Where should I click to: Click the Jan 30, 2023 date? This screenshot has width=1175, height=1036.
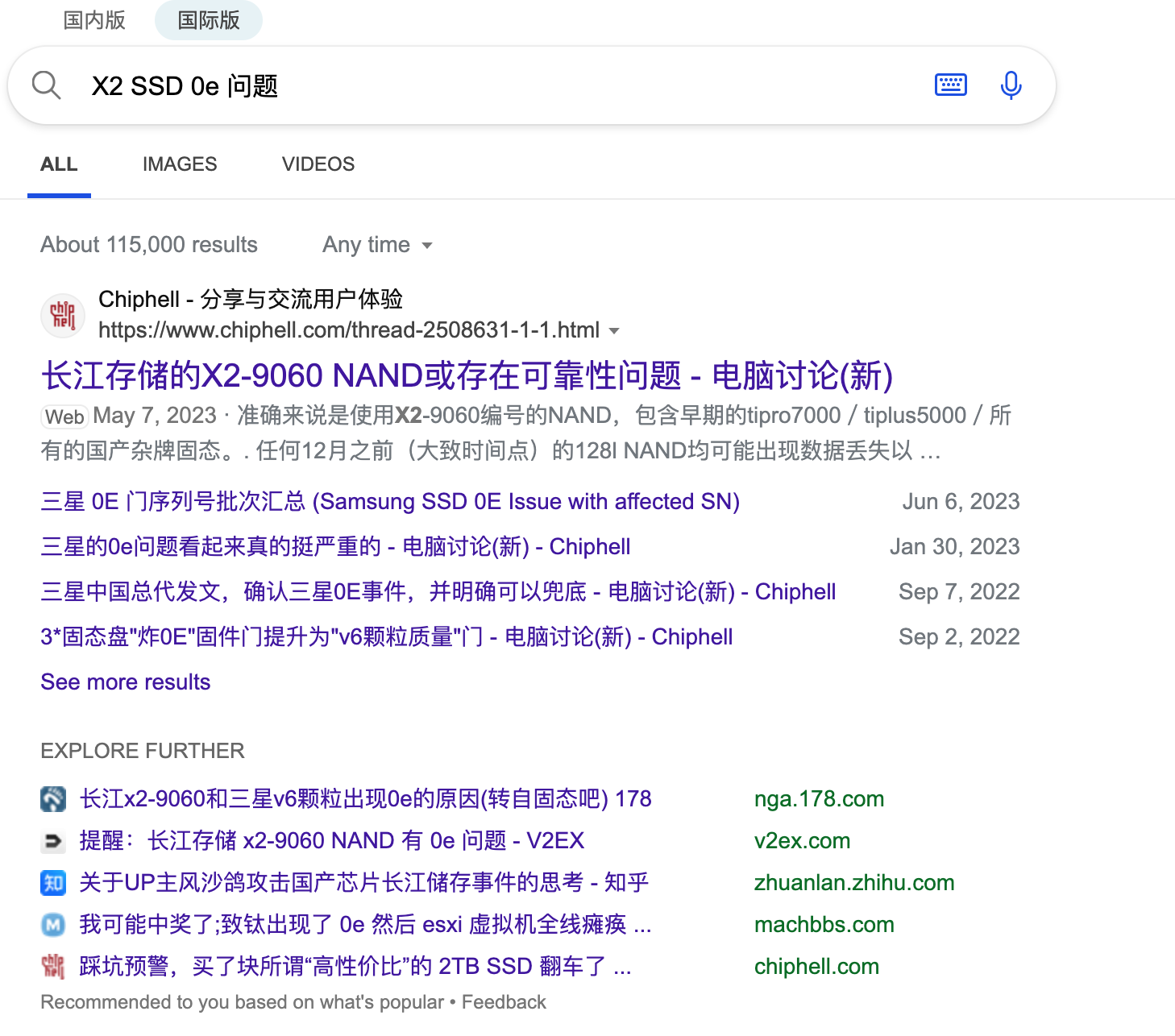click(x=954, y=547)
